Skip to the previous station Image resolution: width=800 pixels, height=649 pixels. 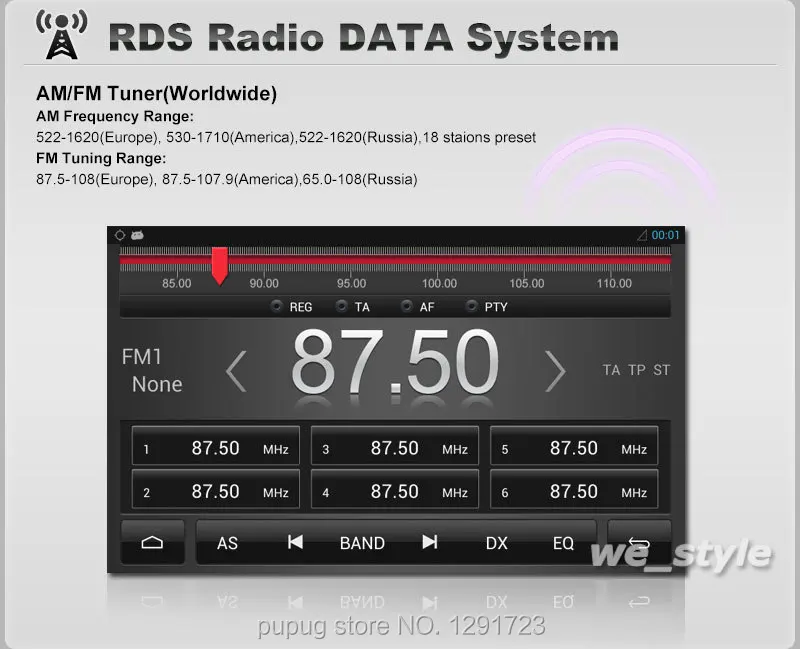[295, 542]
